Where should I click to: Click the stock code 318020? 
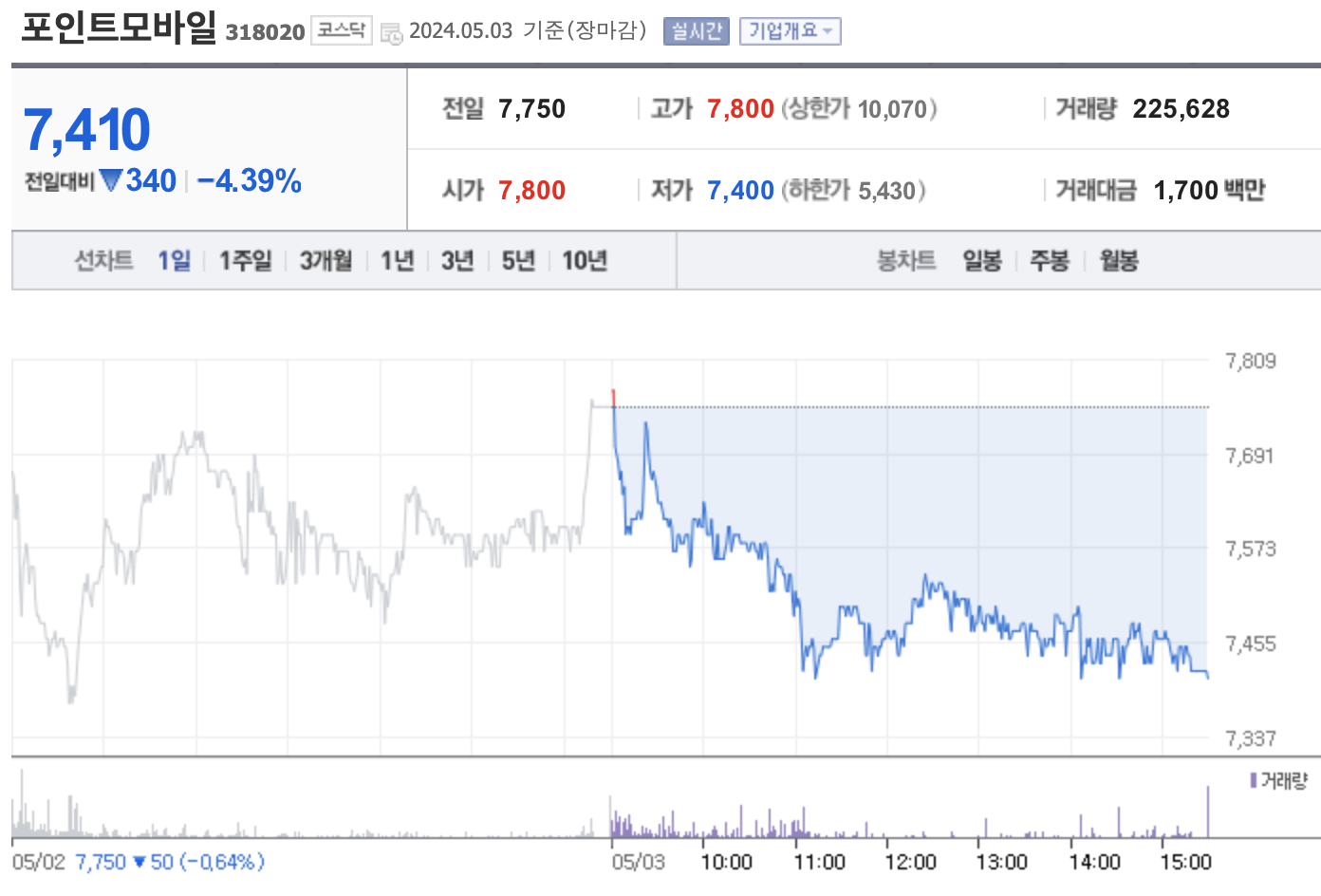(266, 32)
